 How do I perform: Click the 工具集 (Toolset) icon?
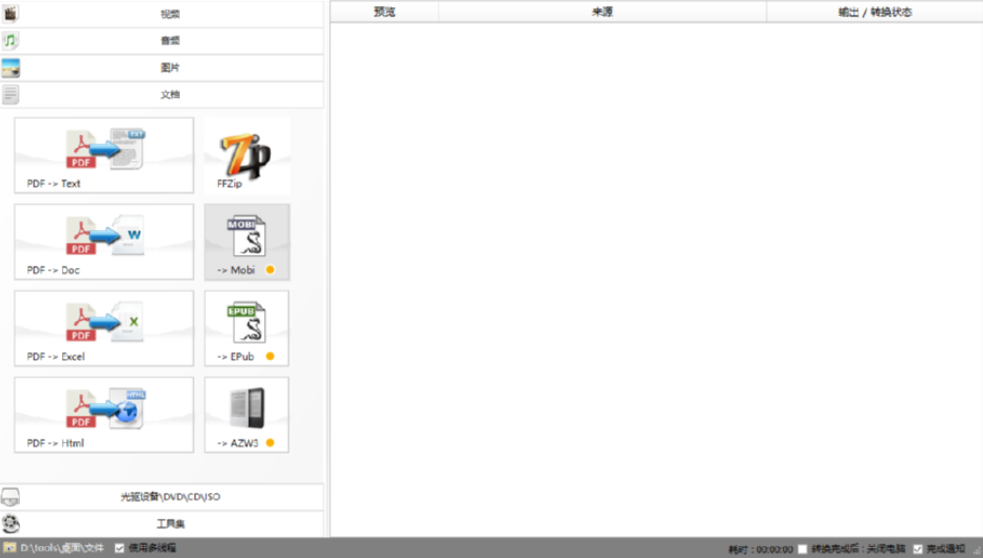point(11,524)
